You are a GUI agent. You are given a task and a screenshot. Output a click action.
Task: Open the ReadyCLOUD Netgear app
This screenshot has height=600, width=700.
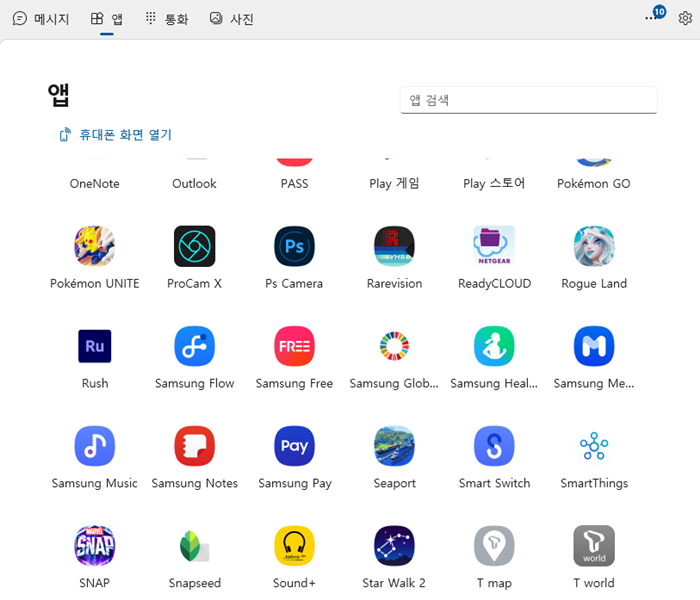[494, 246]
